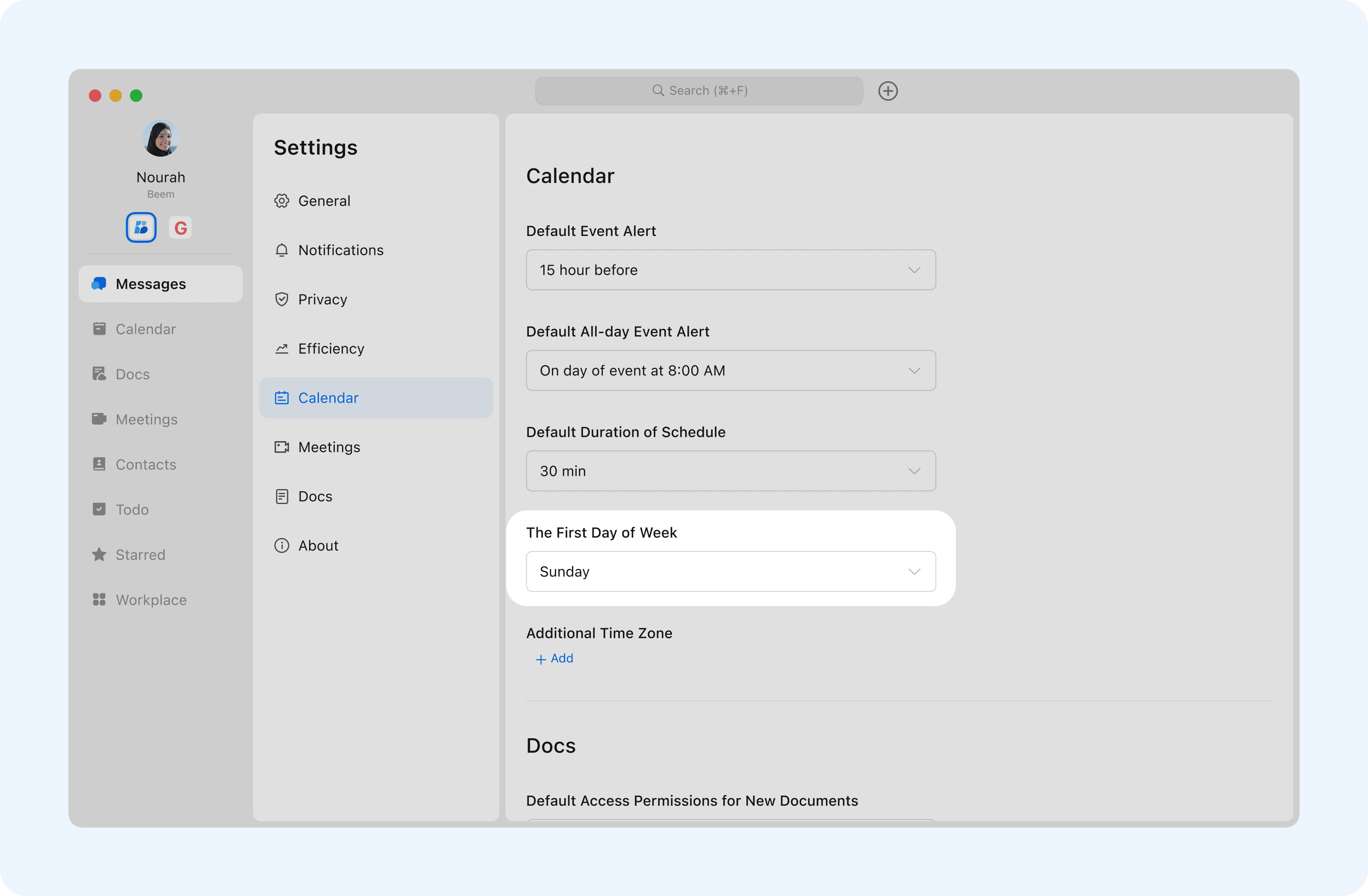The image size is (1368, 896).
Task: Expand Default Duration of Schedule dropdown
Action: tap(730, 471)
